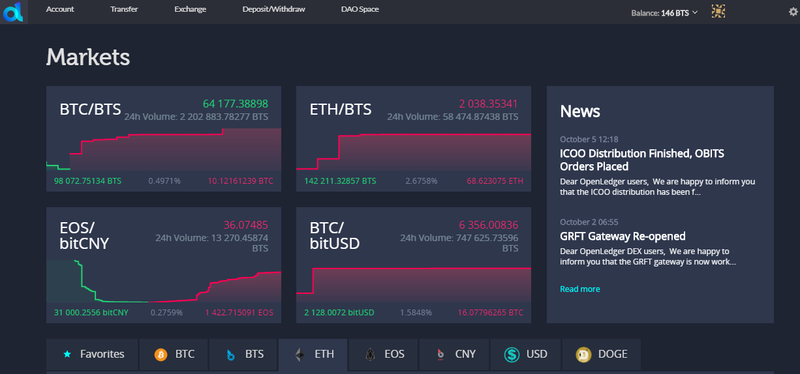Click the EOS icon in tabs
Viewport: 800px width, 374px height.
coord(370,355)
